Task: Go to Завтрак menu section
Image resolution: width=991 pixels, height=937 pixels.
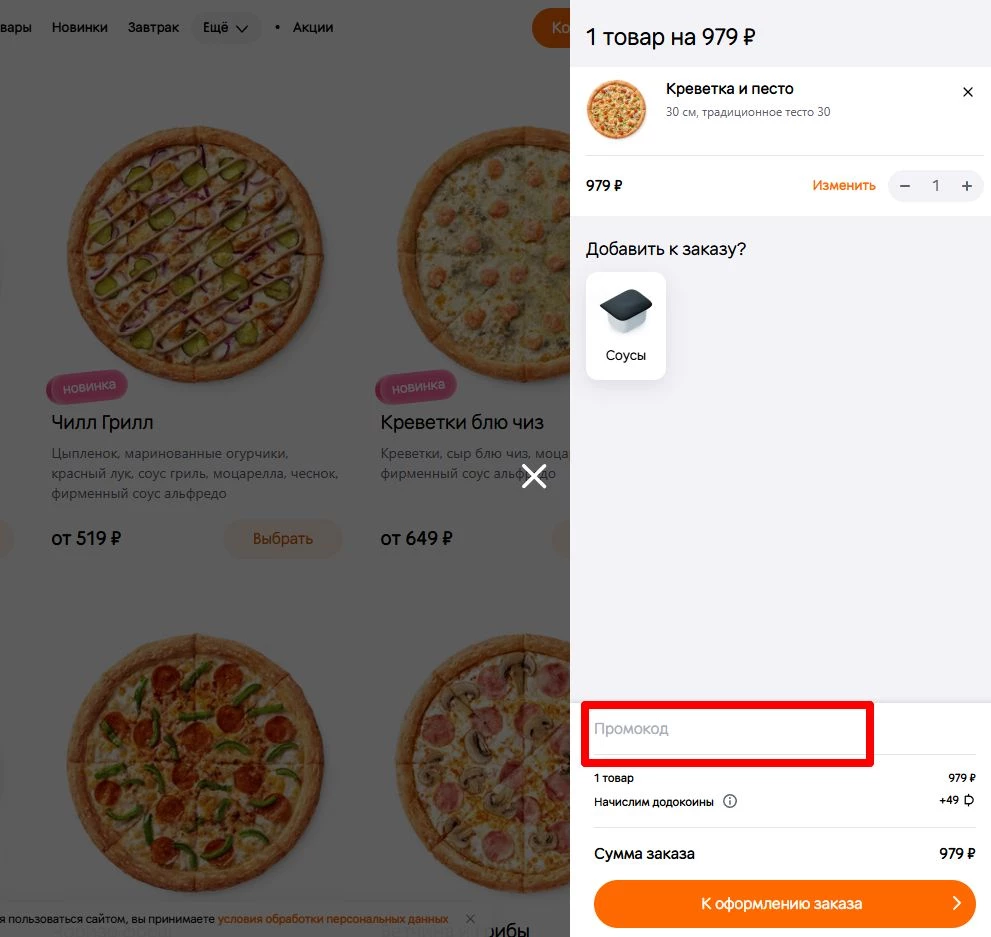Action: [x=153, y=27]
